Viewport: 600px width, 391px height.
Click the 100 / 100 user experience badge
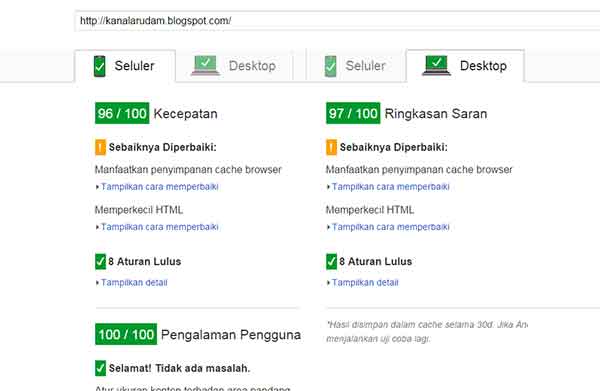coord(126,334)
